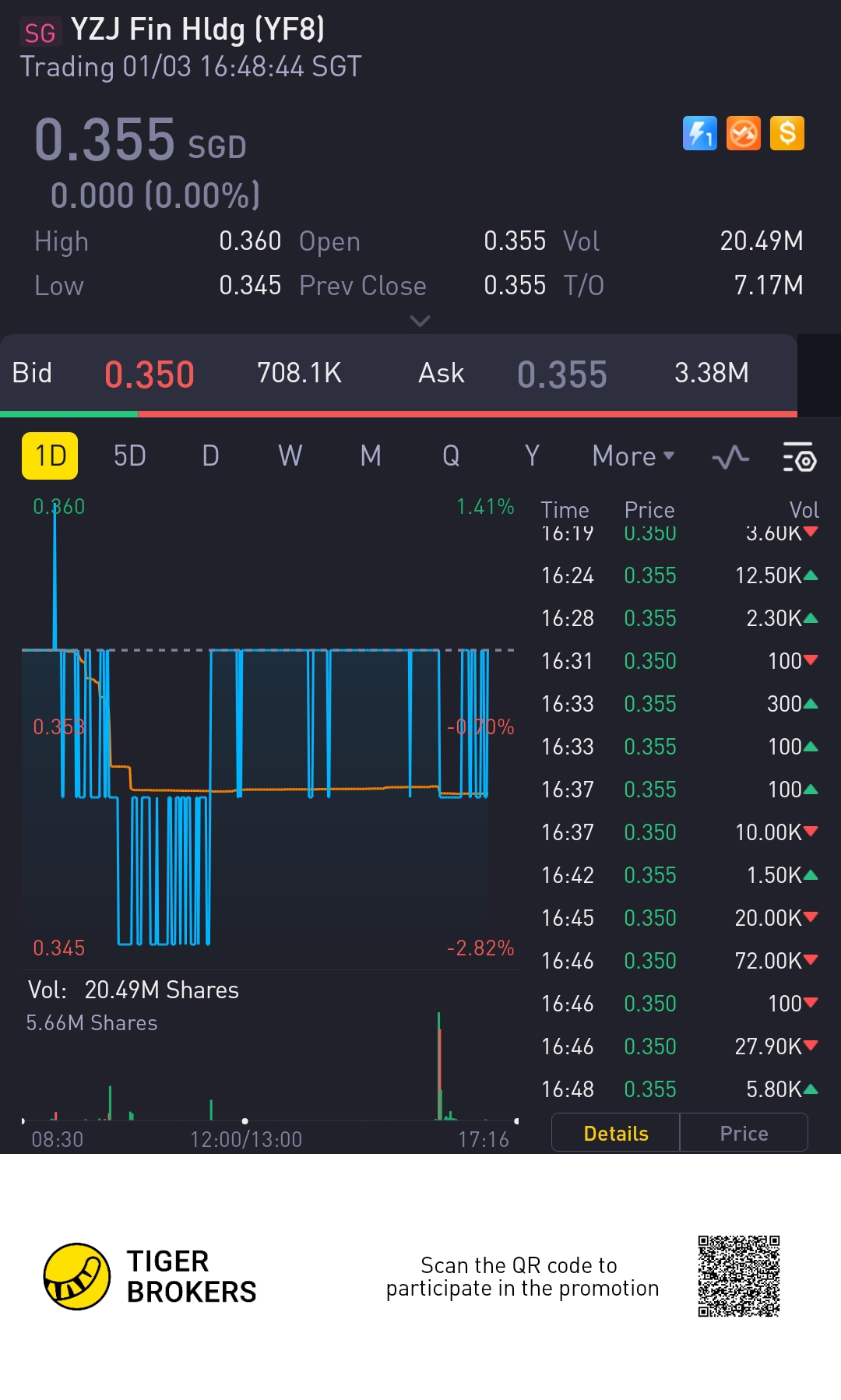
Task: Tap the bid price 0.350
Action: pos(149,375)
